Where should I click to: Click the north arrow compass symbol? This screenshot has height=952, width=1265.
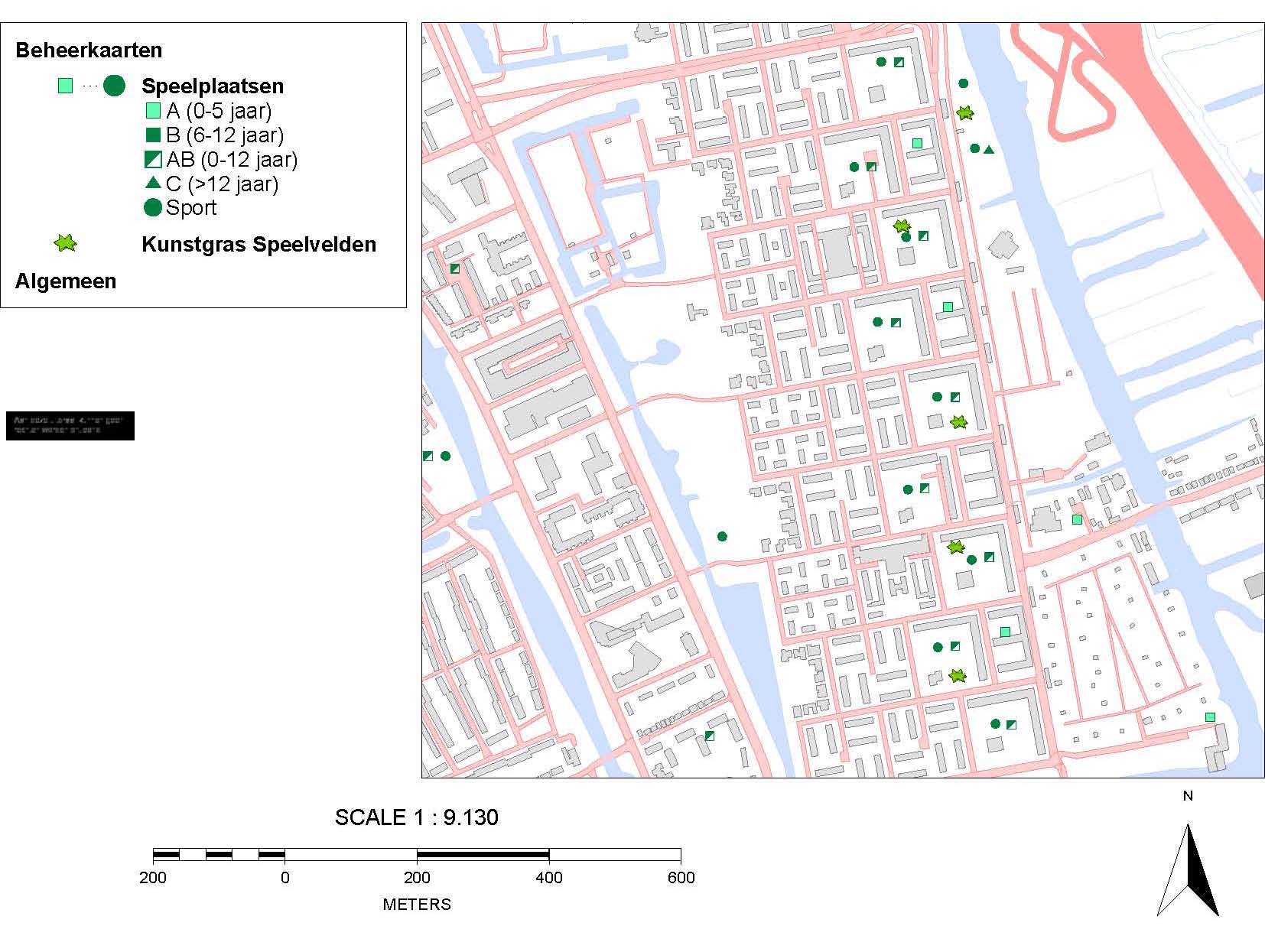pos(1187,869)
